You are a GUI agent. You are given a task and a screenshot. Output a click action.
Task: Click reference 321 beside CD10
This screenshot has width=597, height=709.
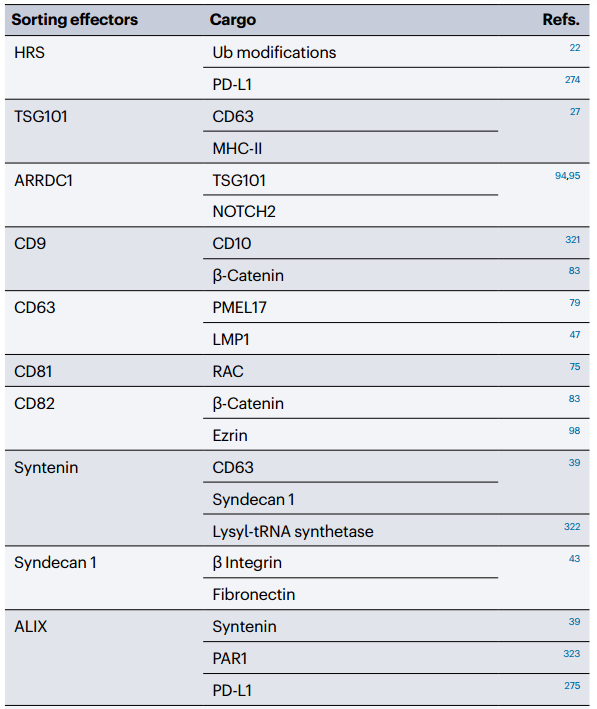pyautogui.click(x=572, y=240)
